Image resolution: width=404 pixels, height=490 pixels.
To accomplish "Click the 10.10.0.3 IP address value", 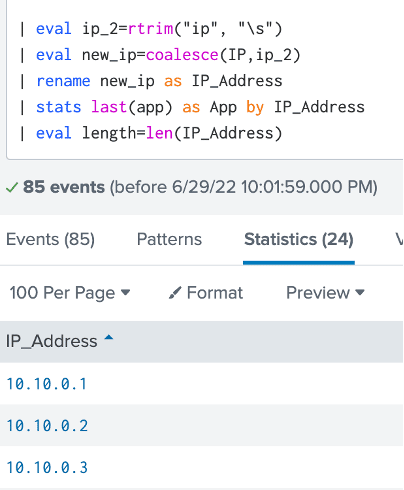I will click(x=47, y=467).
